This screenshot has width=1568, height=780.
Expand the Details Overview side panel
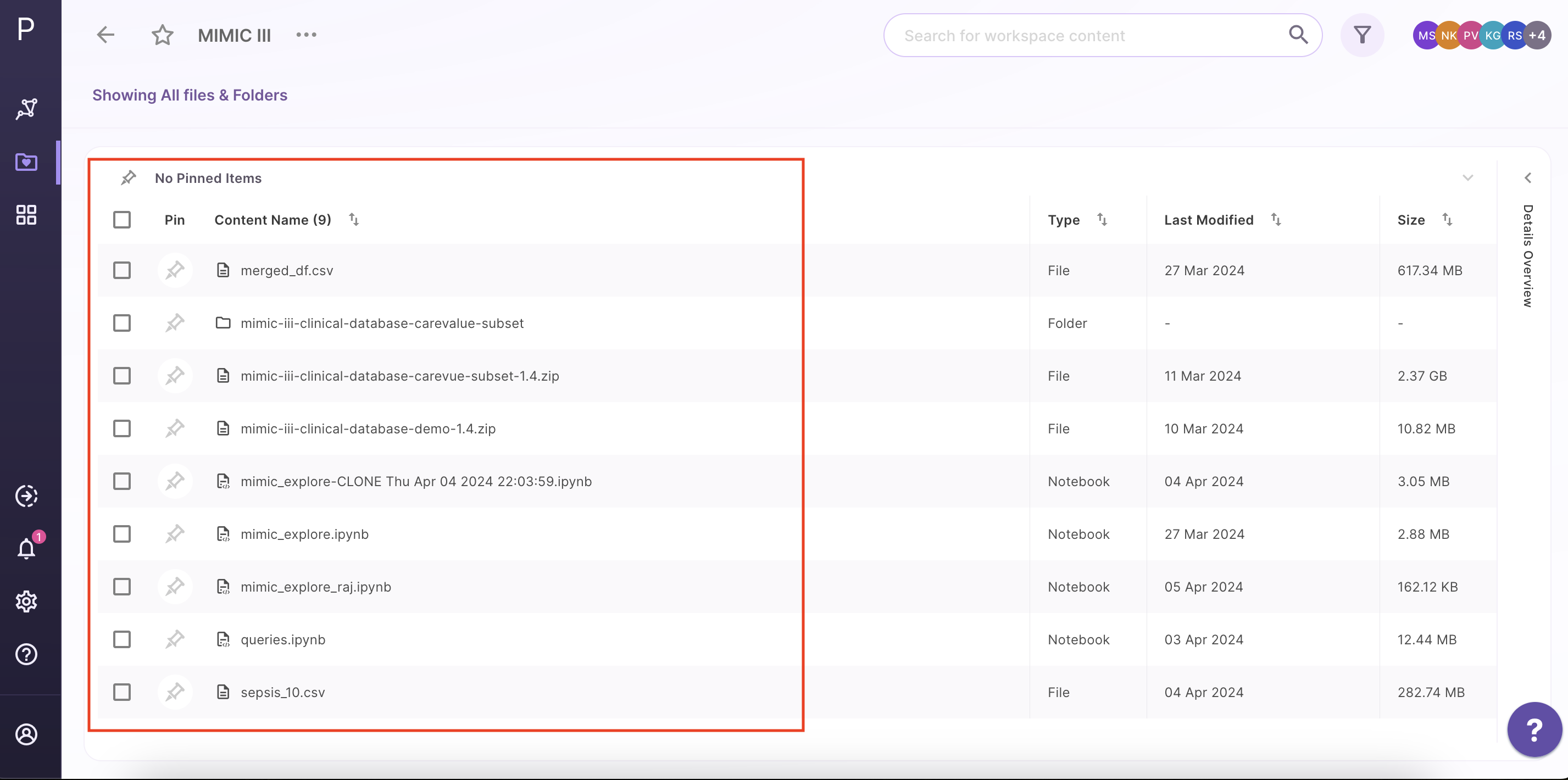click(1527, 177)
